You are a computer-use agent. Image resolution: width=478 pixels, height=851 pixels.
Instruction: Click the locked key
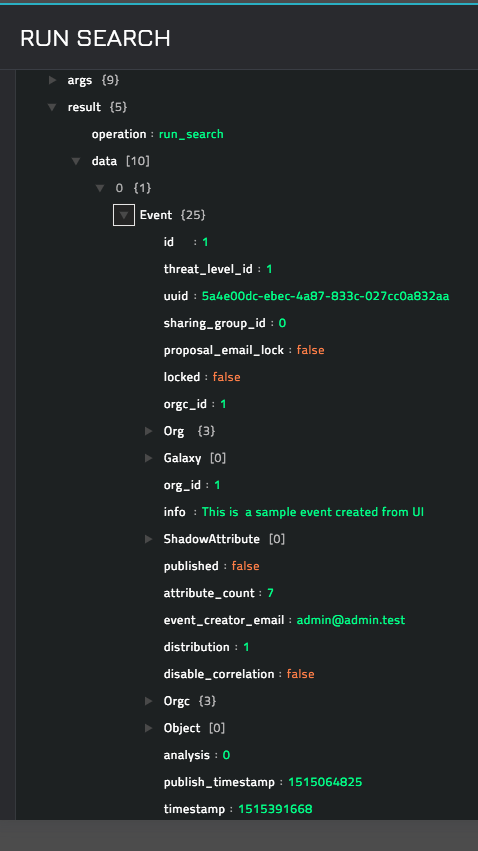[x=182, y=377]
